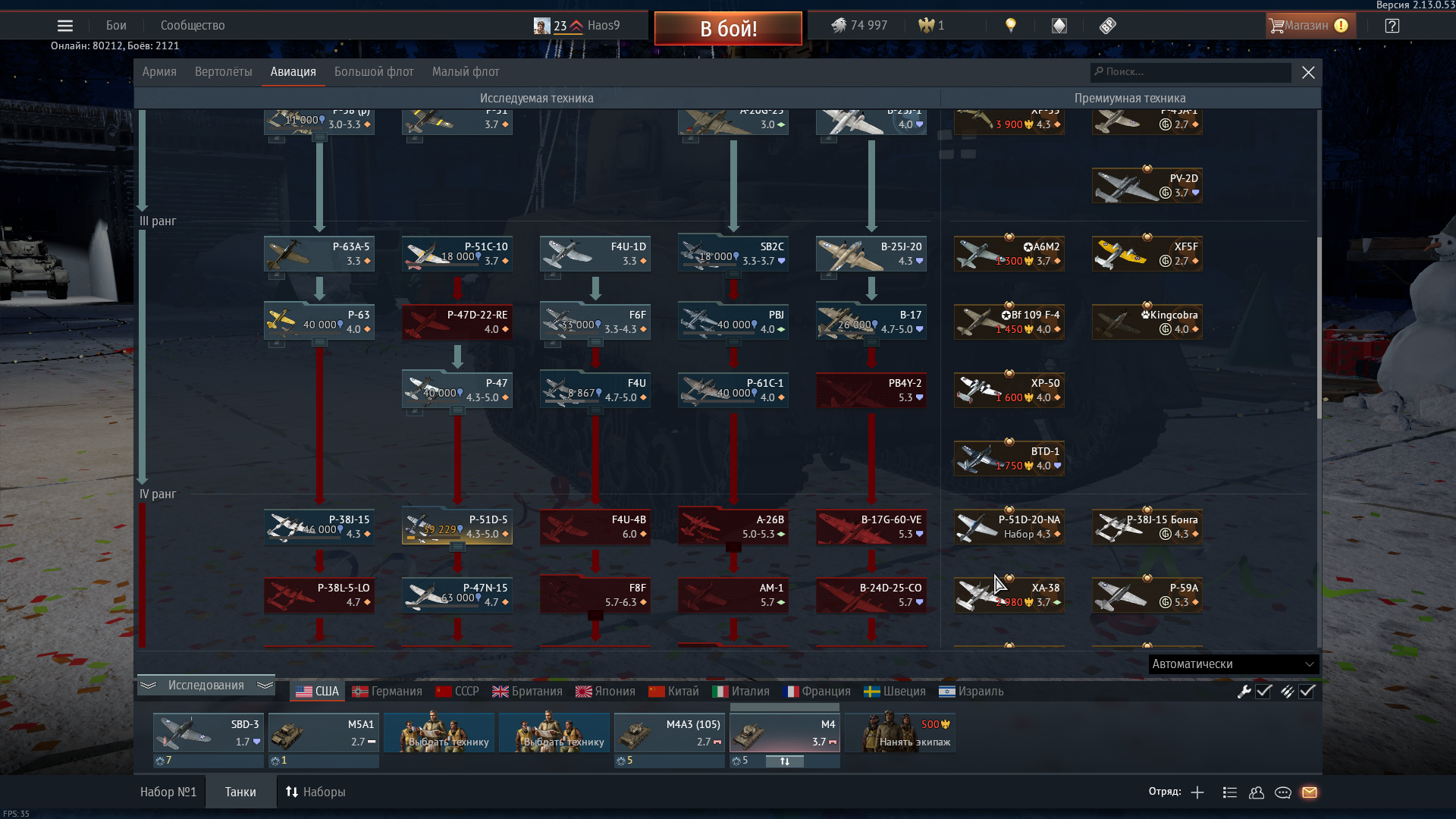The height and width of the screenshot is (819, 1456).
Task: Open the chat speech bubble icon
Action: (1283, 792)
